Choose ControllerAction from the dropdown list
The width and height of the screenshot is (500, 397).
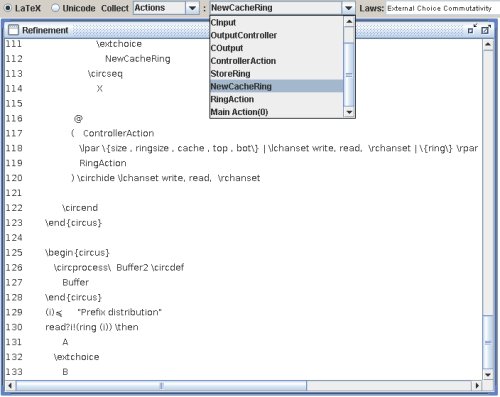(276, 61)
